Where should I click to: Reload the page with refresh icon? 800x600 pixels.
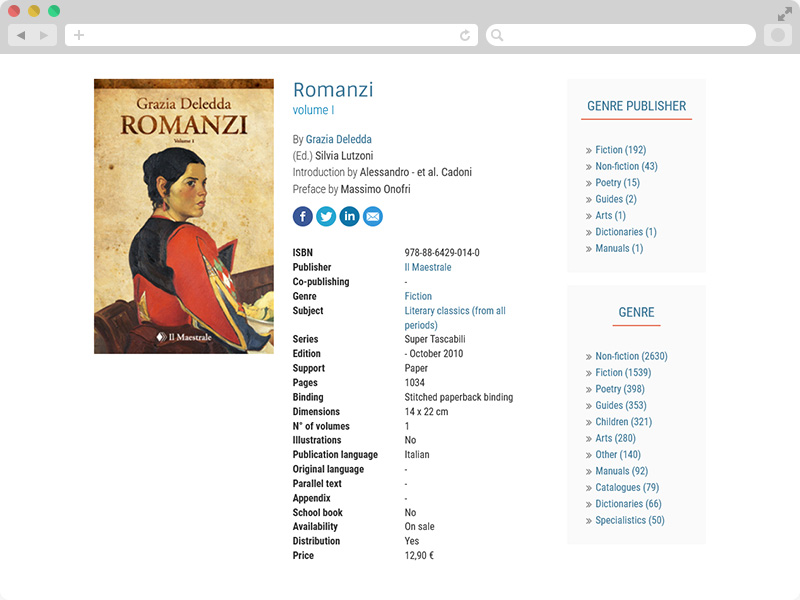click(x=465, y=35)
